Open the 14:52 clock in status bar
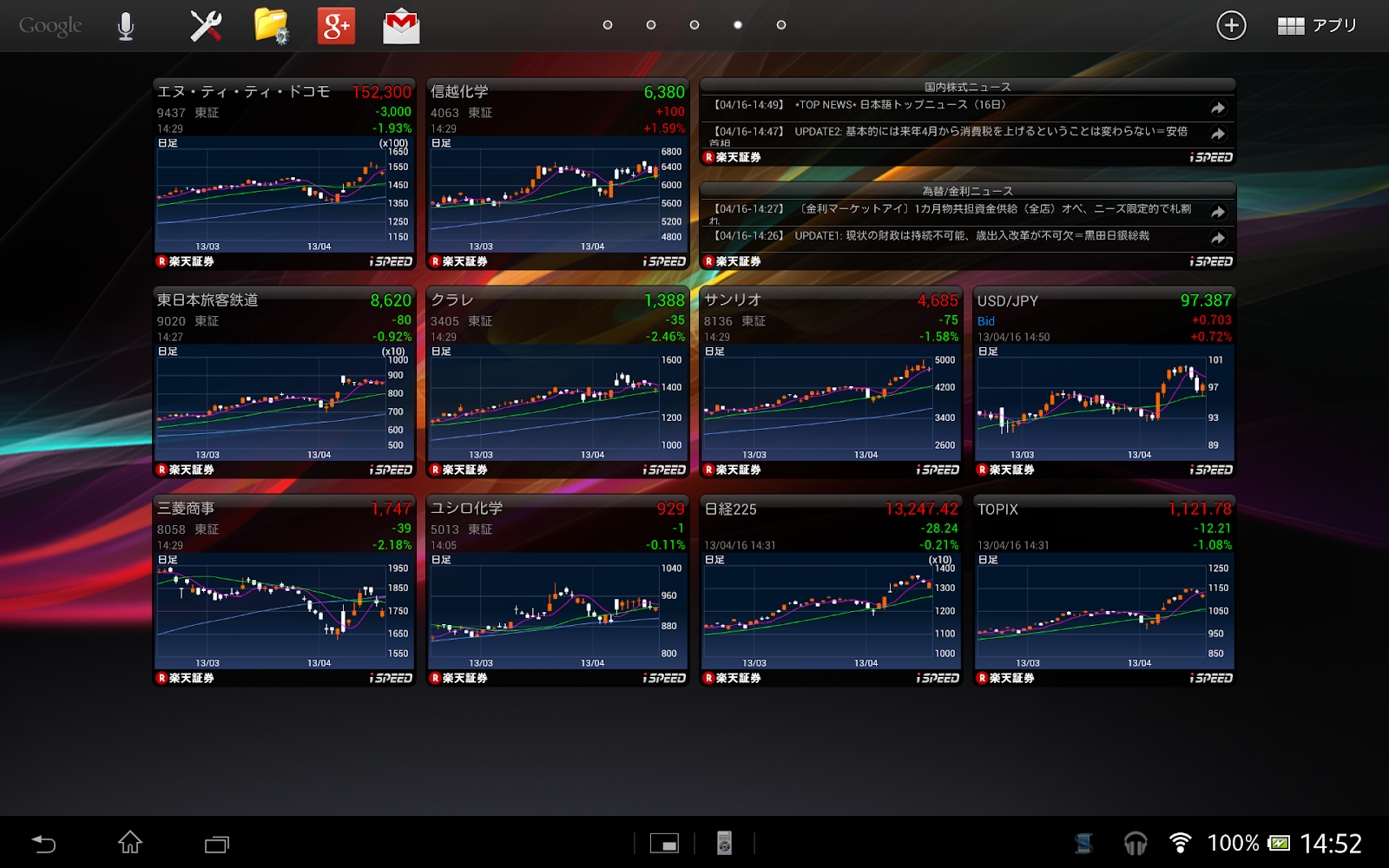The image size is (1389, 868). (1331, 843)
